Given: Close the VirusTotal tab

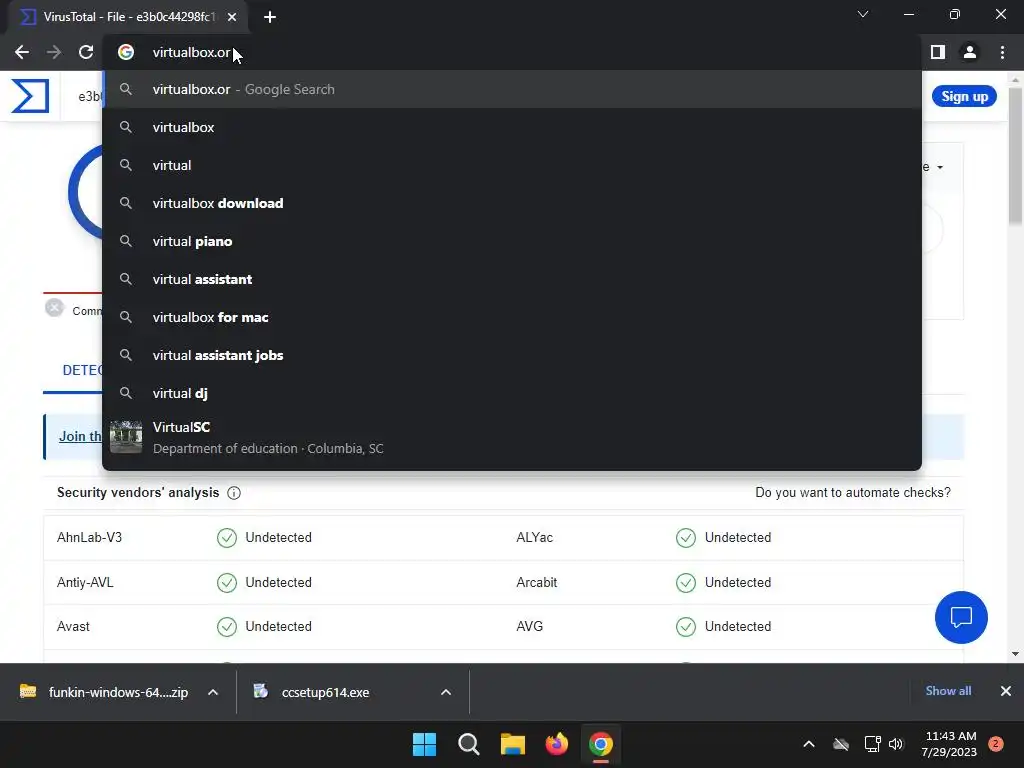Looking at the screenshot, I should (x=232, y=17).
